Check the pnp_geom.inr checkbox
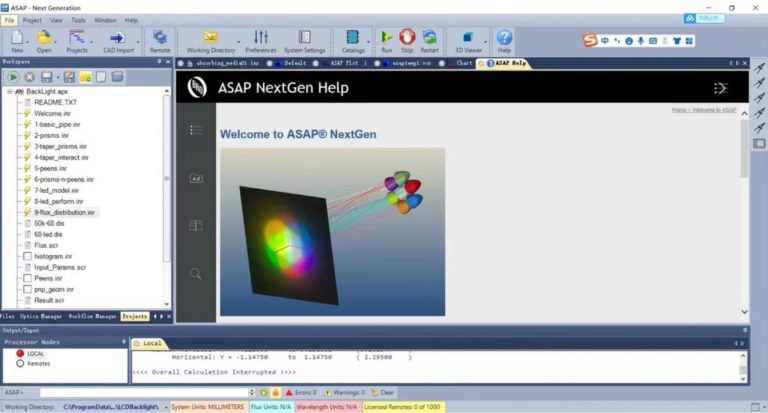This screenshot has height=413, width=768. [x=27, y=289]
